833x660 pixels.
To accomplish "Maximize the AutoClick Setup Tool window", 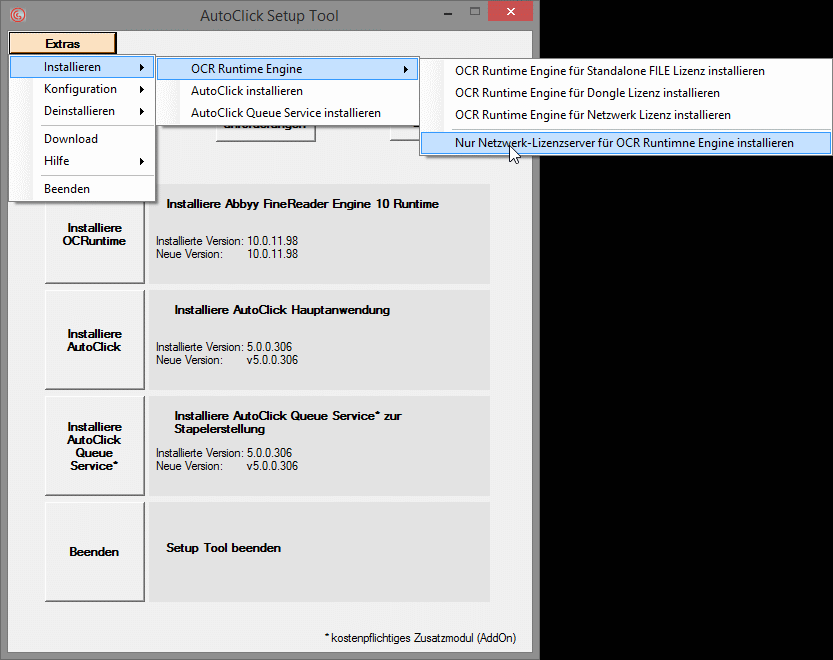I will click(475, 12).
